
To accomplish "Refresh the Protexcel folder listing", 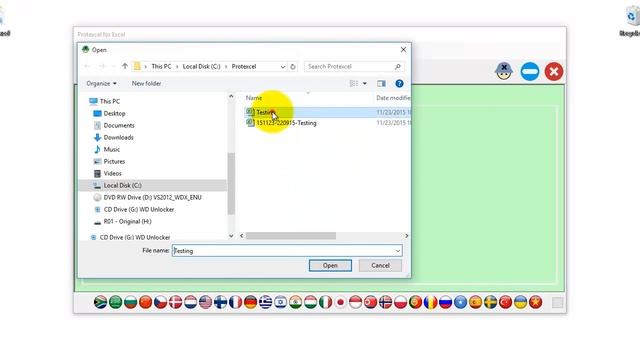I will coord(293,67).
